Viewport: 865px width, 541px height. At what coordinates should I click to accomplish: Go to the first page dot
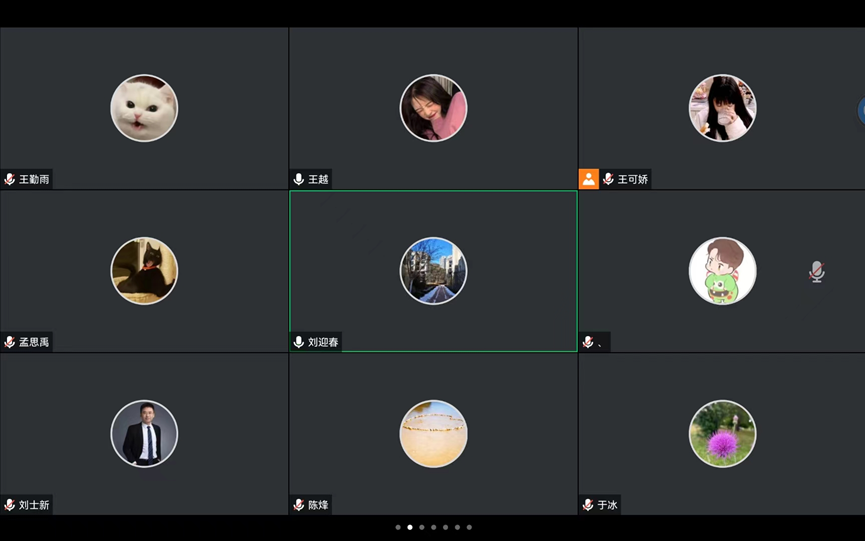pos(398,527)
